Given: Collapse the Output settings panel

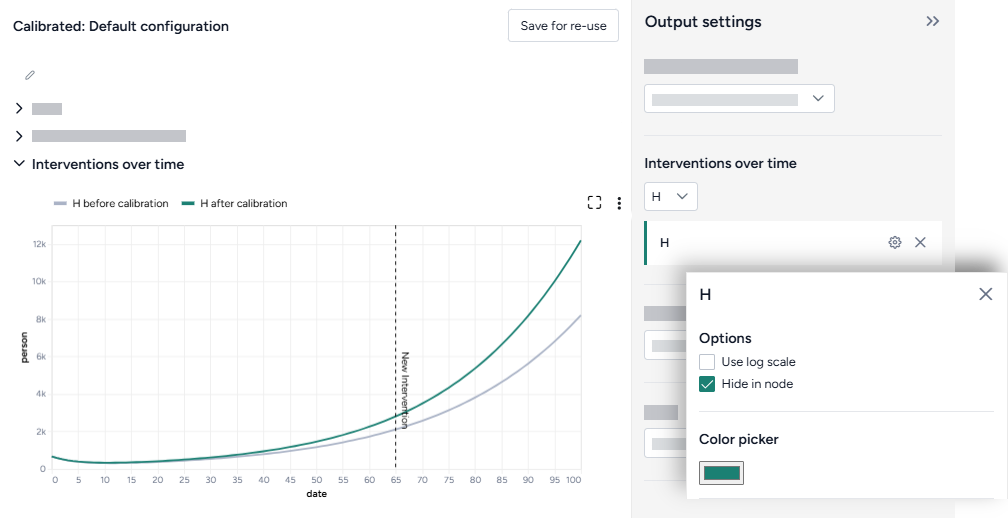Looking at the screenshot, I should [x=932, y=21].
